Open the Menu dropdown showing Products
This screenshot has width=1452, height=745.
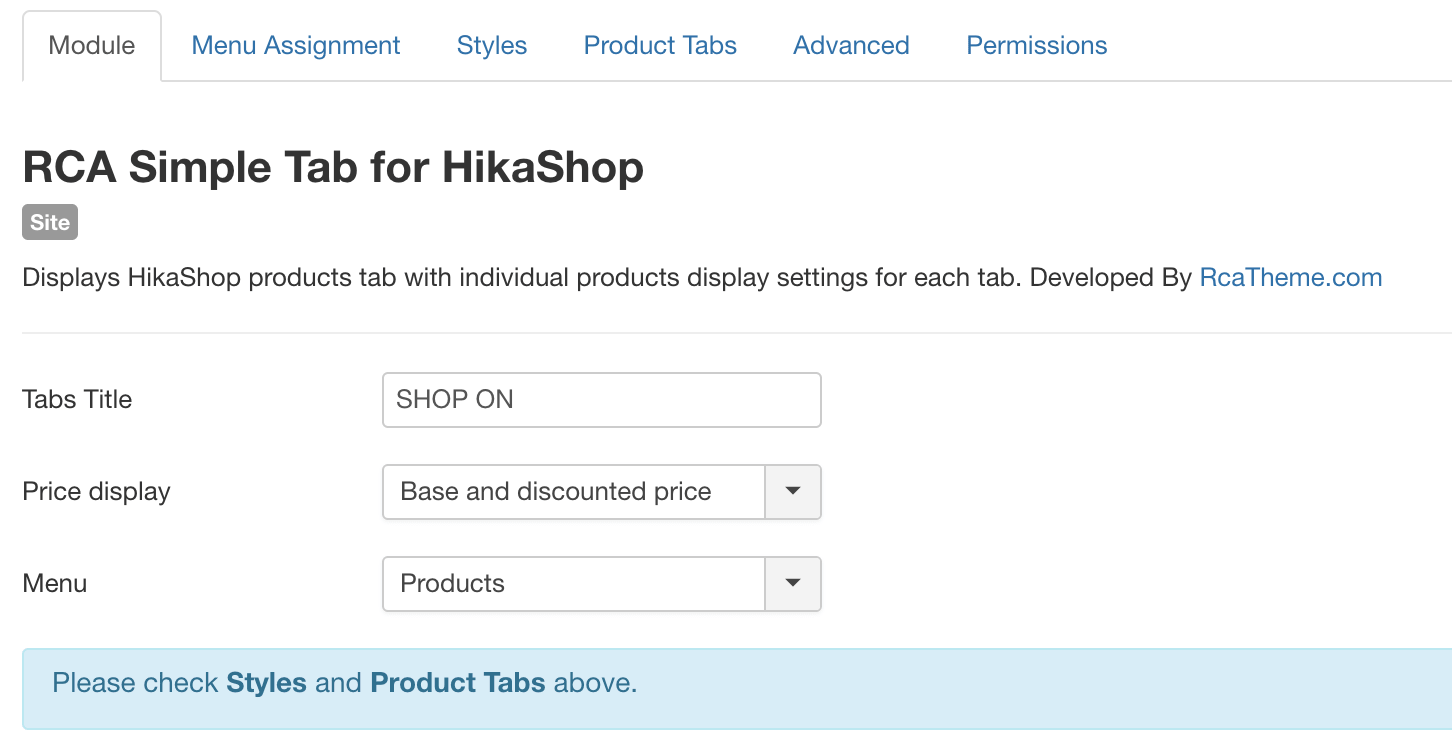602,584
